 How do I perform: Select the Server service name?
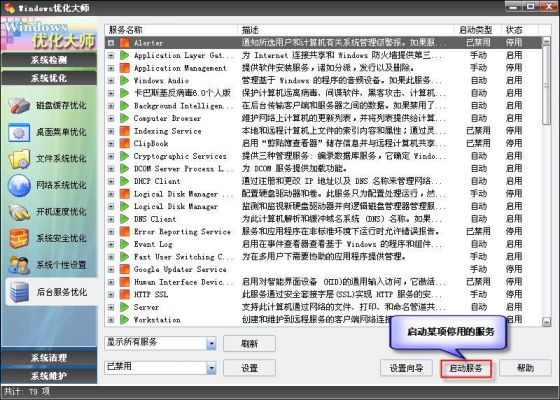point(146,307)
